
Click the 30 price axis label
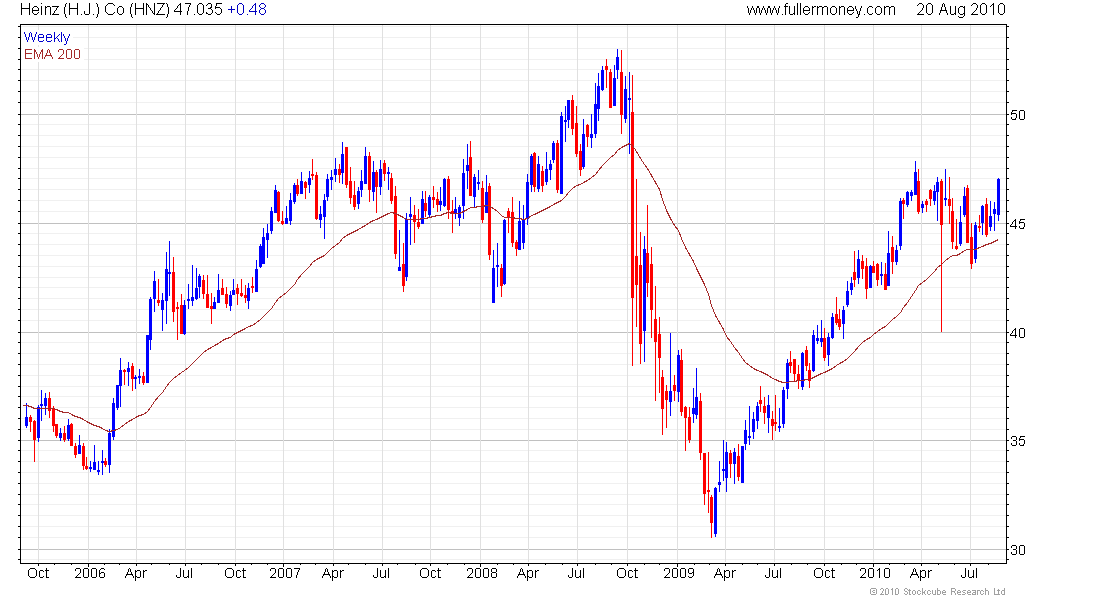coord(1017,550)
